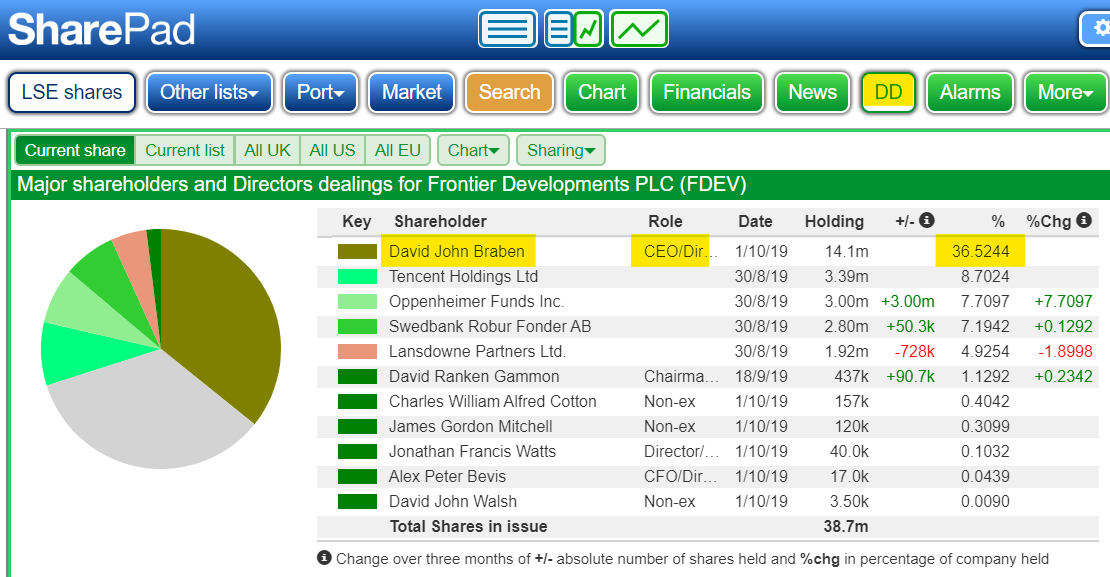Image resolution: width=1110 pixels, height=577 pixels.
Task: Select shareholder David Ranken Gammon
Action: click(x=474, y=377)
